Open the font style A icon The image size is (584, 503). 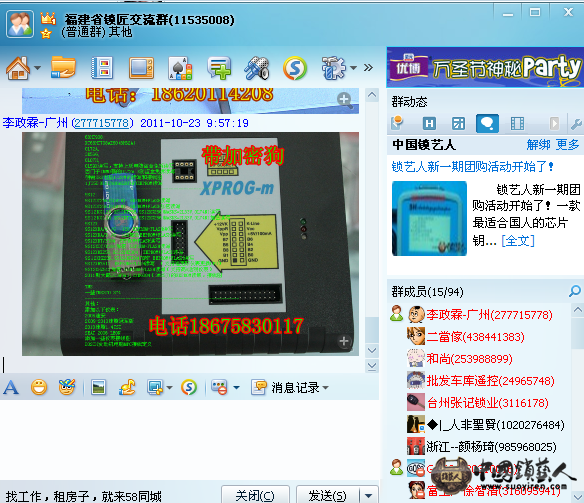tap(11, 388)
